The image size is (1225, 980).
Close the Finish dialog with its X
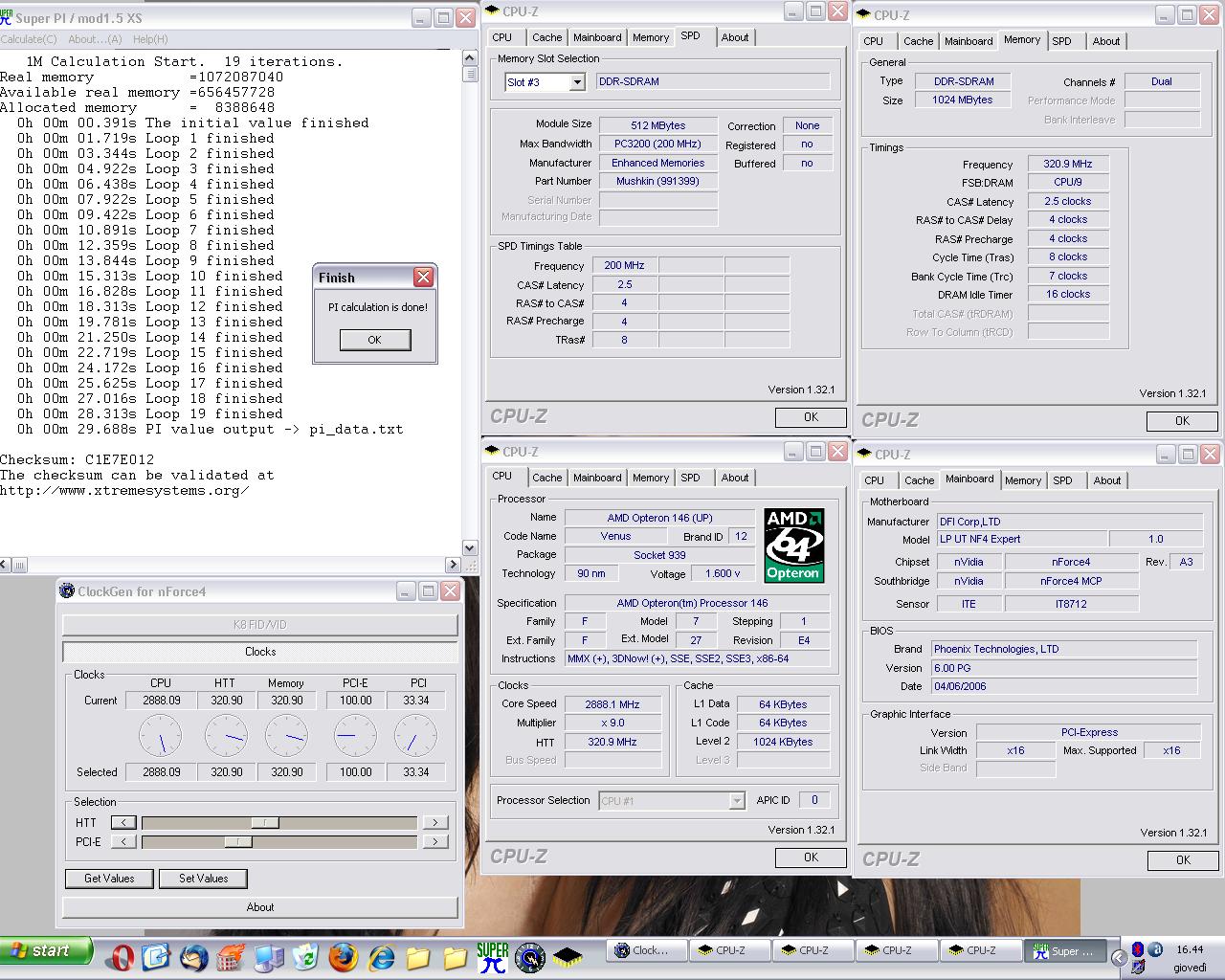[x=423, y=278]
